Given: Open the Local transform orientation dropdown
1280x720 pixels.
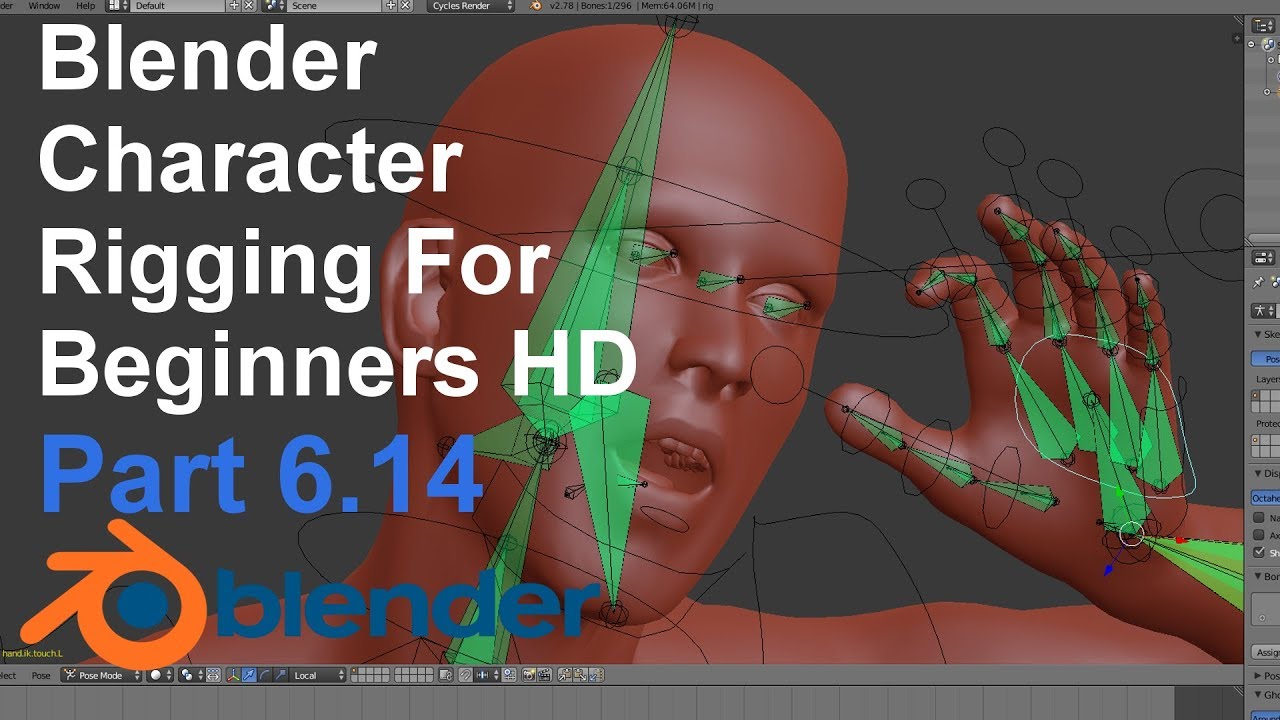Looking at the screenshot, I should point(318,676).
